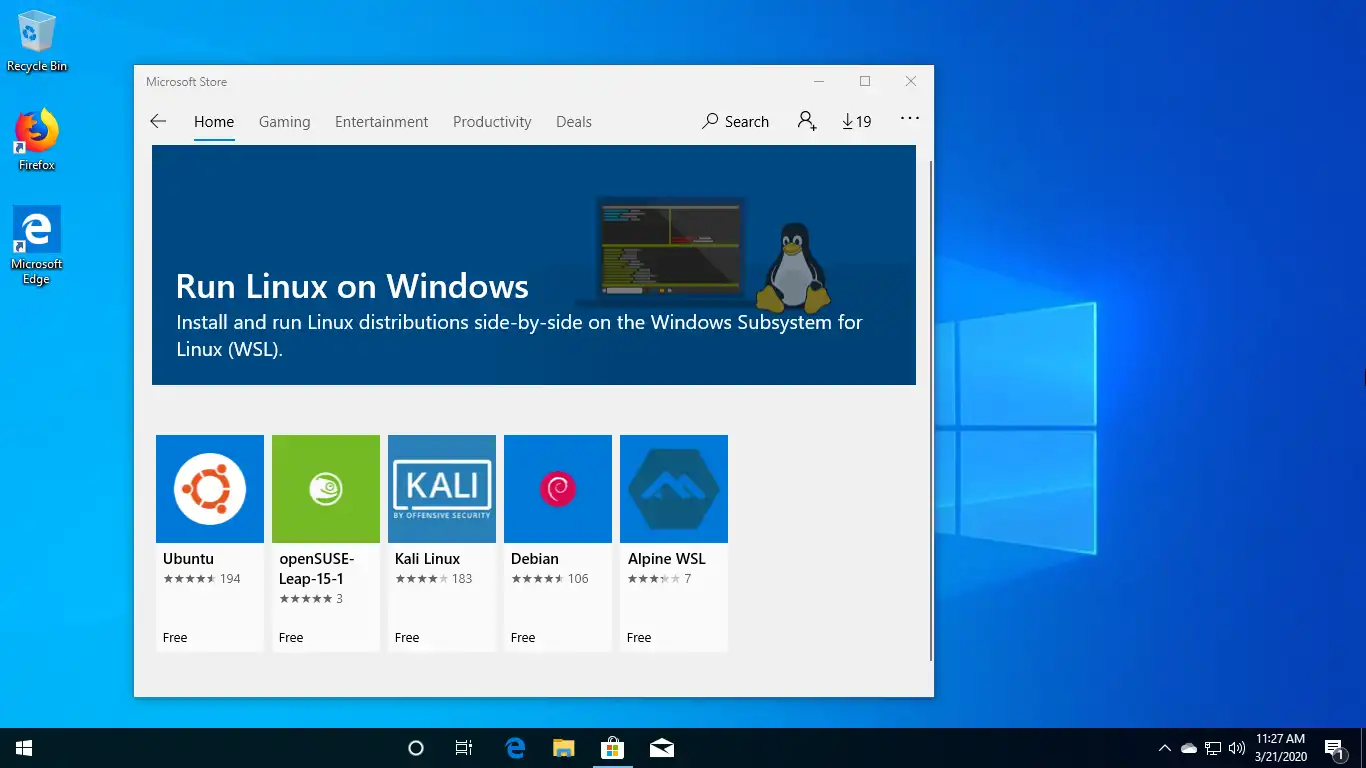Click the Alpine WSL rating of 7

(659, 579)
